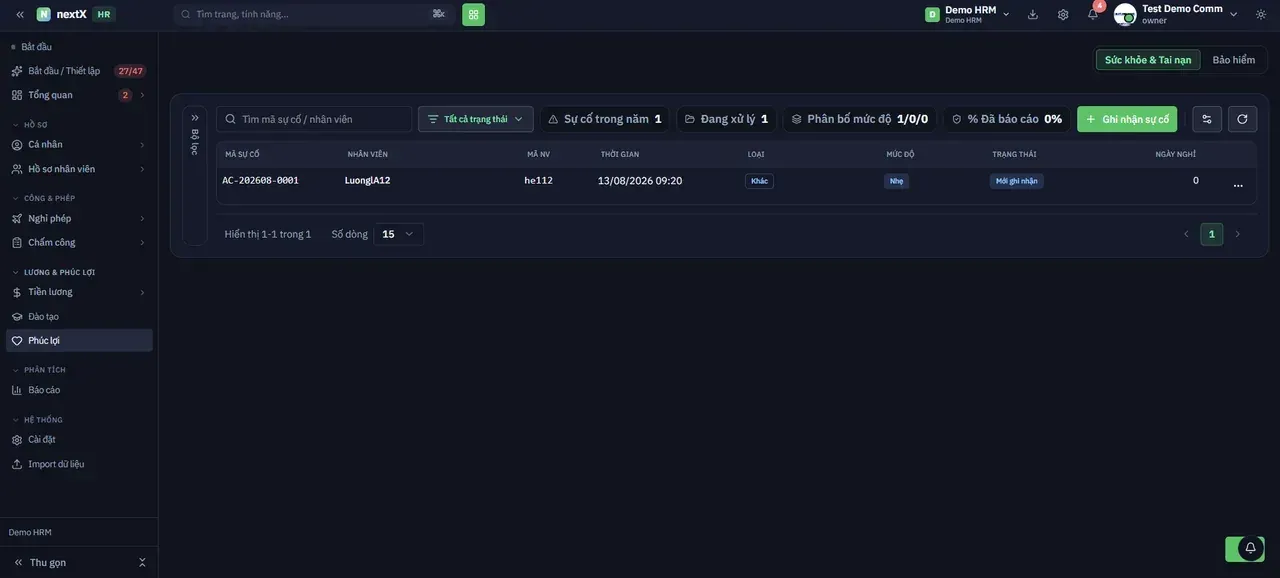Go to the next page arrow
The width and height of the screenshot is (1280, 578).
coord(1237,234)
